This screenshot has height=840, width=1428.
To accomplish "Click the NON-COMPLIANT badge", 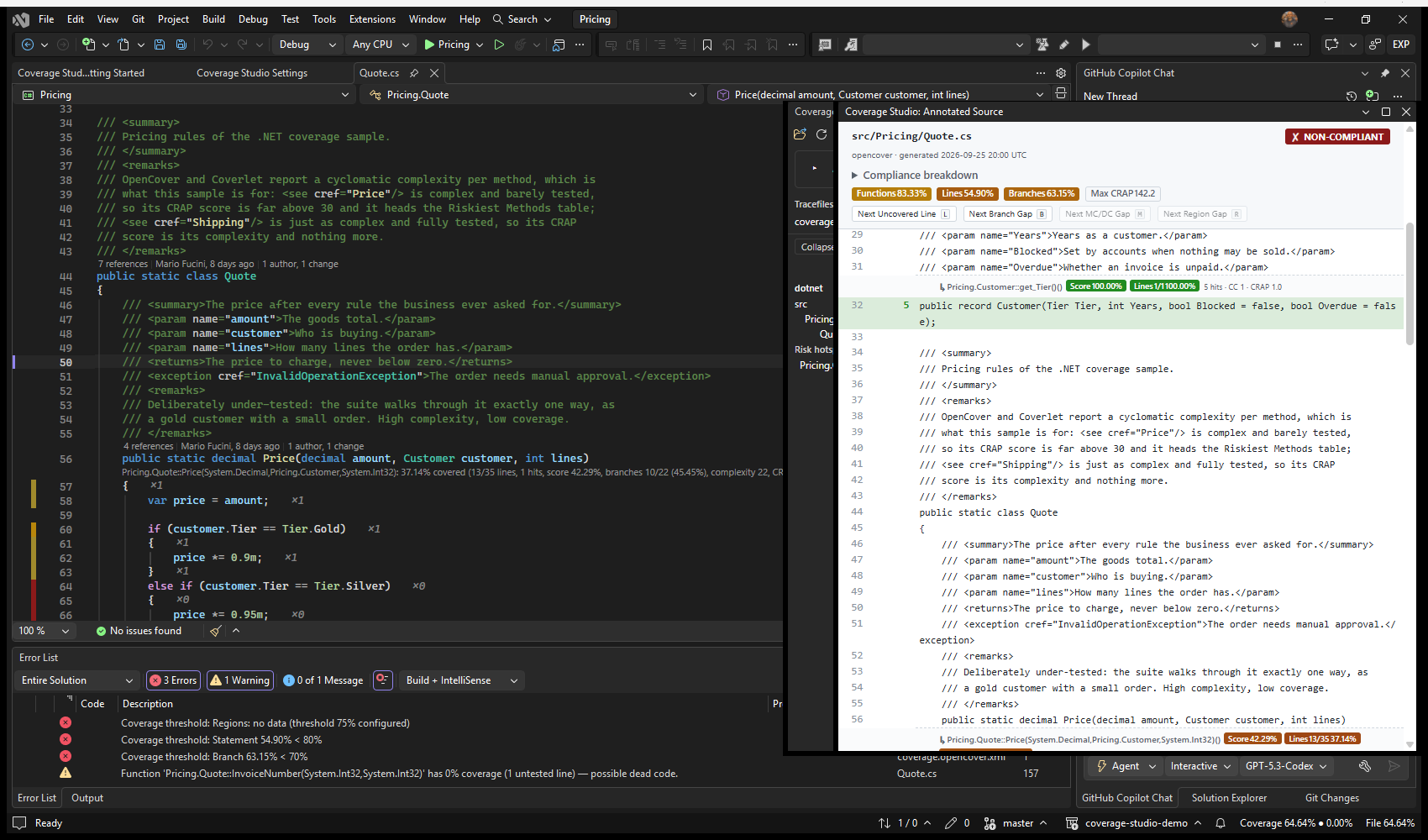I will 1337,137.
